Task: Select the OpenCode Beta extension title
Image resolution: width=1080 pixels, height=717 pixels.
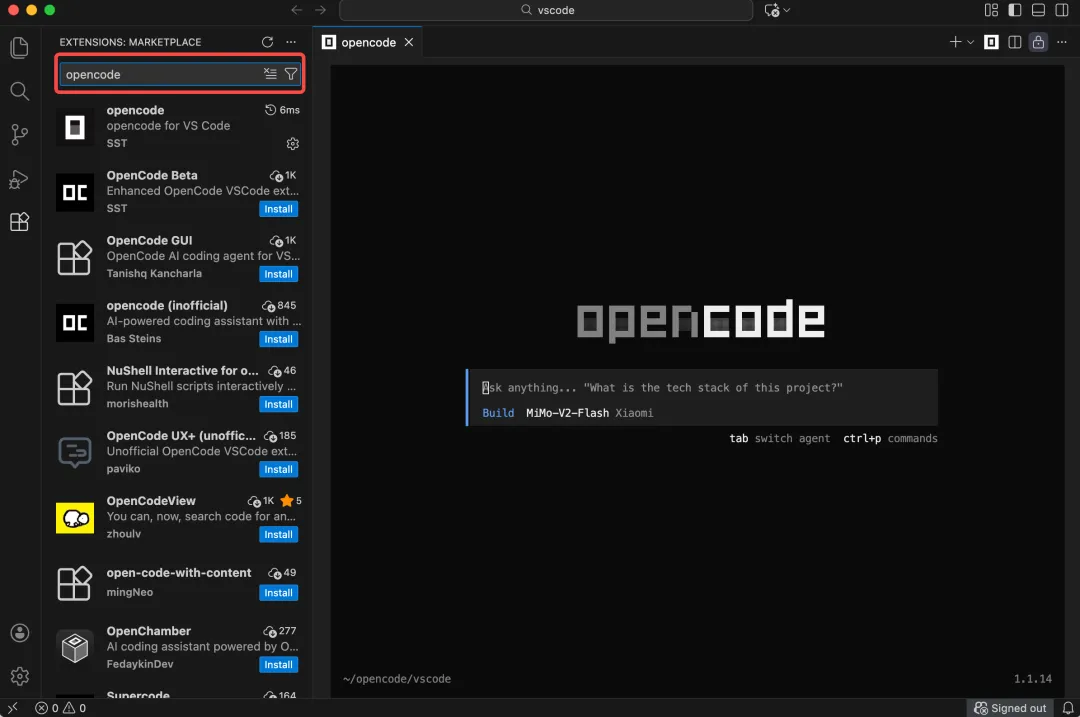Action: [x=152, y=175]
